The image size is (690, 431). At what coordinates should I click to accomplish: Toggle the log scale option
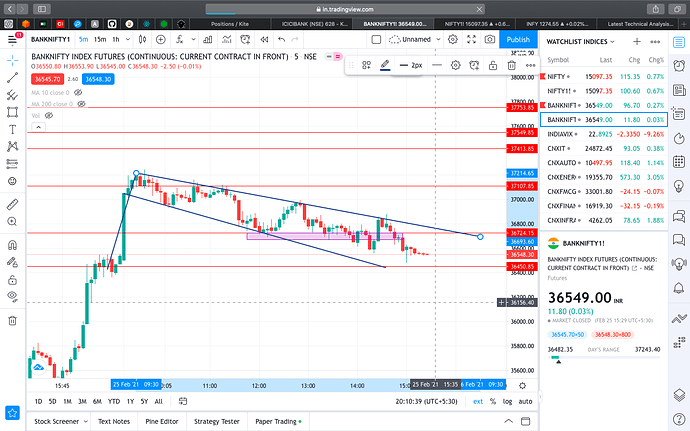[507, 402]
